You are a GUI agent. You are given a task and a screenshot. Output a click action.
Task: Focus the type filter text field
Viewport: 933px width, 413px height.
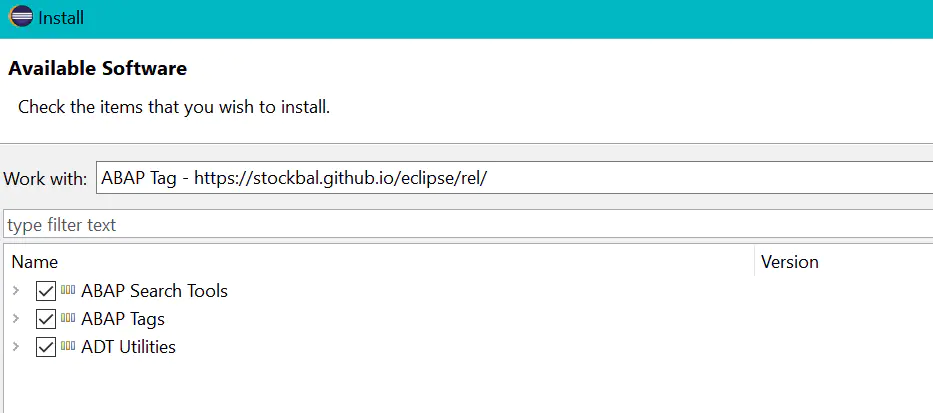pyautogui.click(x=468, y=225)
